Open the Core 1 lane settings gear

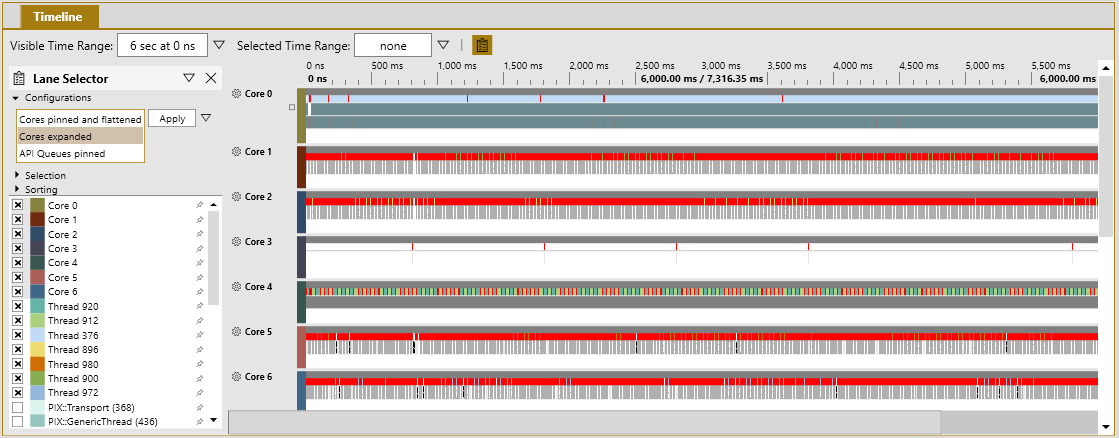pyautogui.click(x=236, y=152)
